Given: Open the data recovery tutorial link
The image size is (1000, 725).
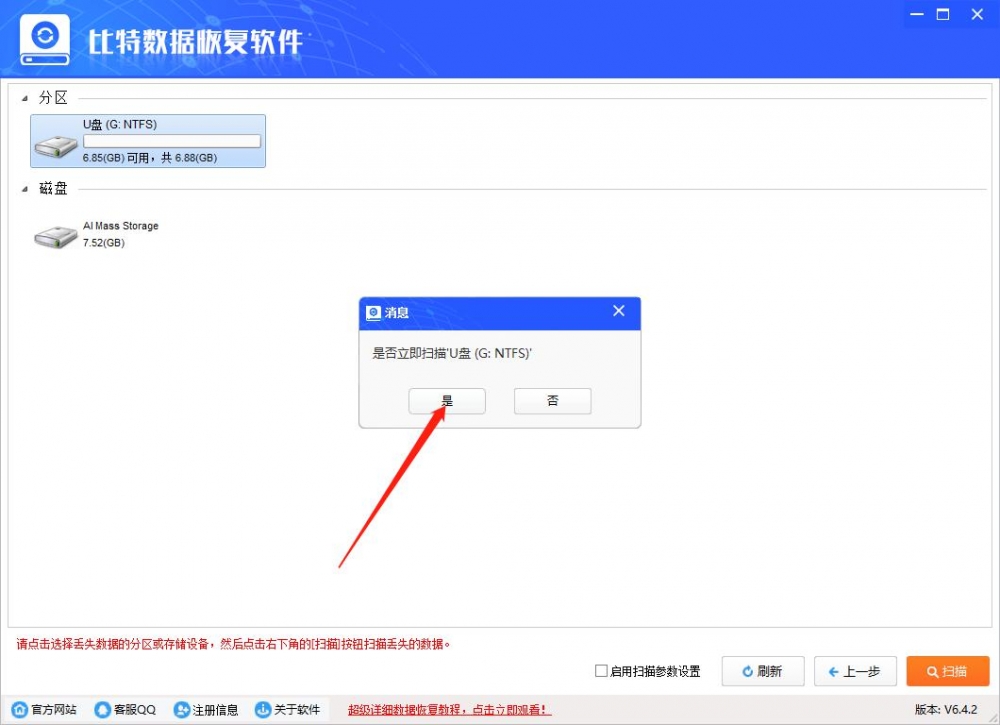Looking at the screenshot, I should [x=450, y=710].
